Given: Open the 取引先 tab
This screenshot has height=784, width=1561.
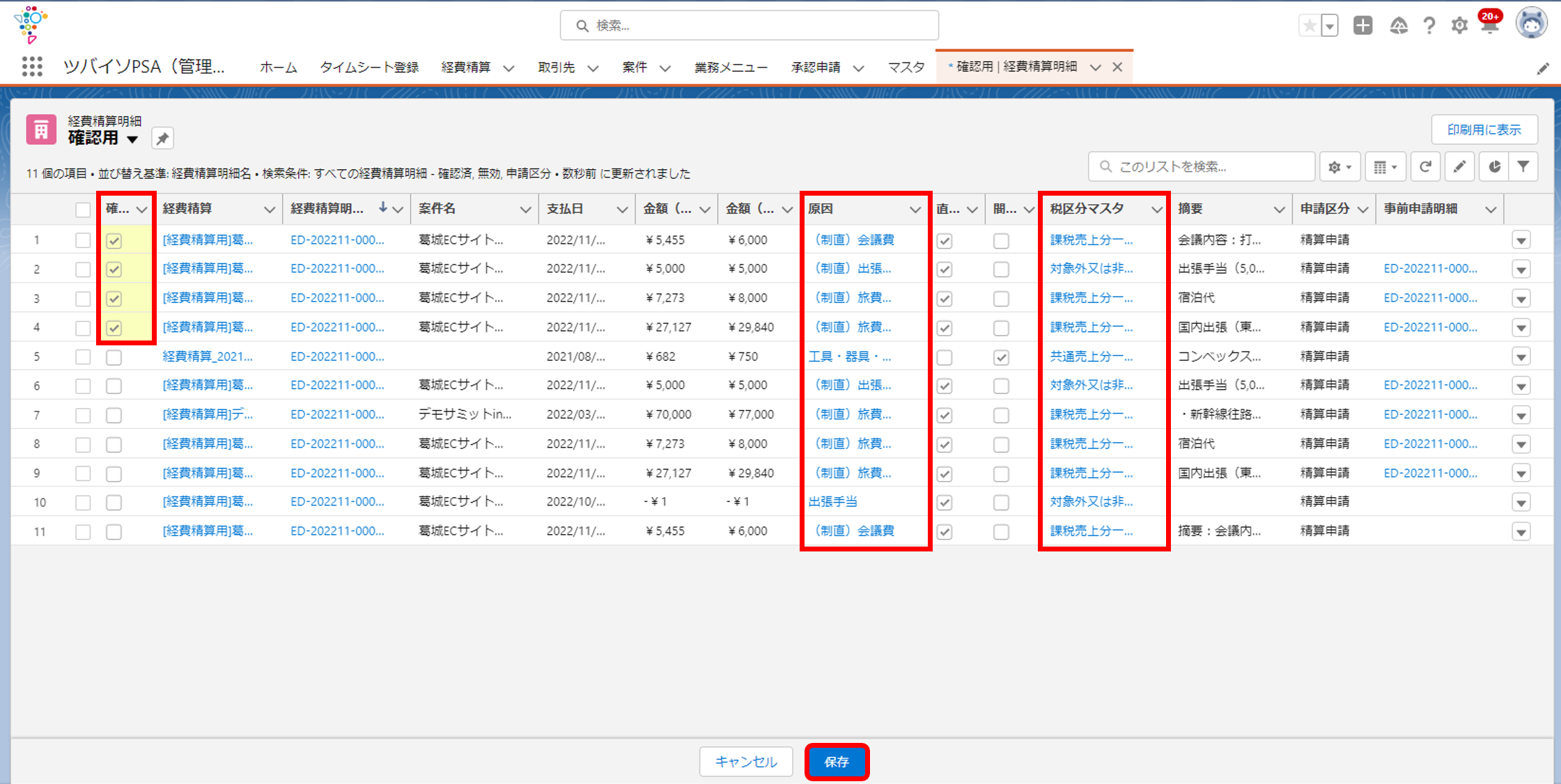Looking at the screenshot, I should coord(557,68).
